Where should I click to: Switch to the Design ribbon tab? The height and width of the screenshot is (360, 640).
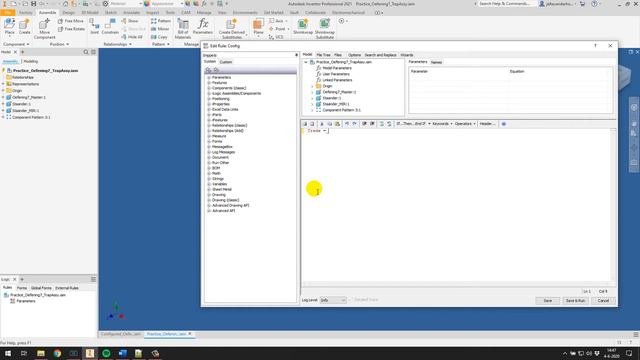68,13
